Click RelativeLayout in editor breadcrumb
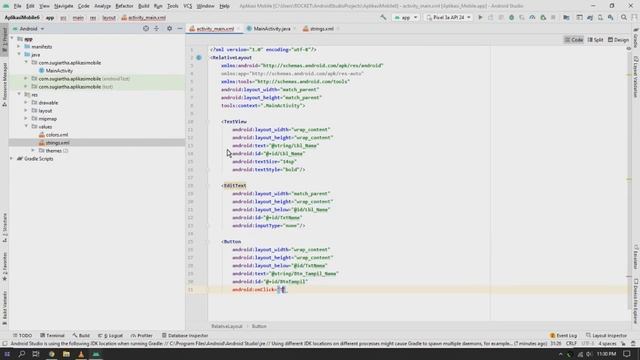This screenshot has width=640, height=360. 227,326
